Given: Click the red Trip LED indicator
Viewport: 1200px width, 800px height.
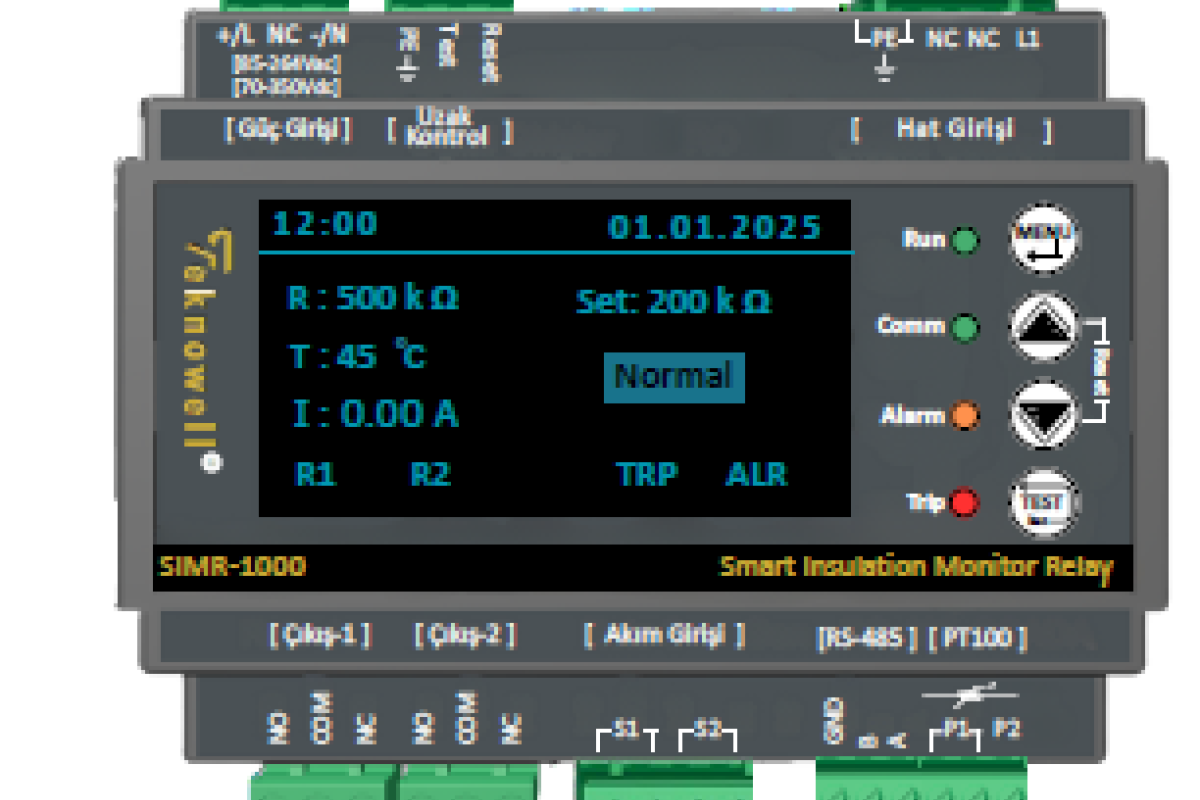Looking at the screenshot, I should pos(965,502).
